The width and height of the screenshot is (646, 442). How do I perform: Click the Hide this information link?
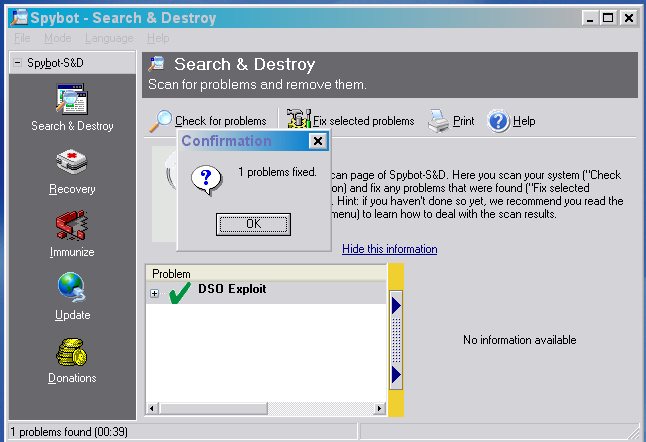click(x=389, y=249)
